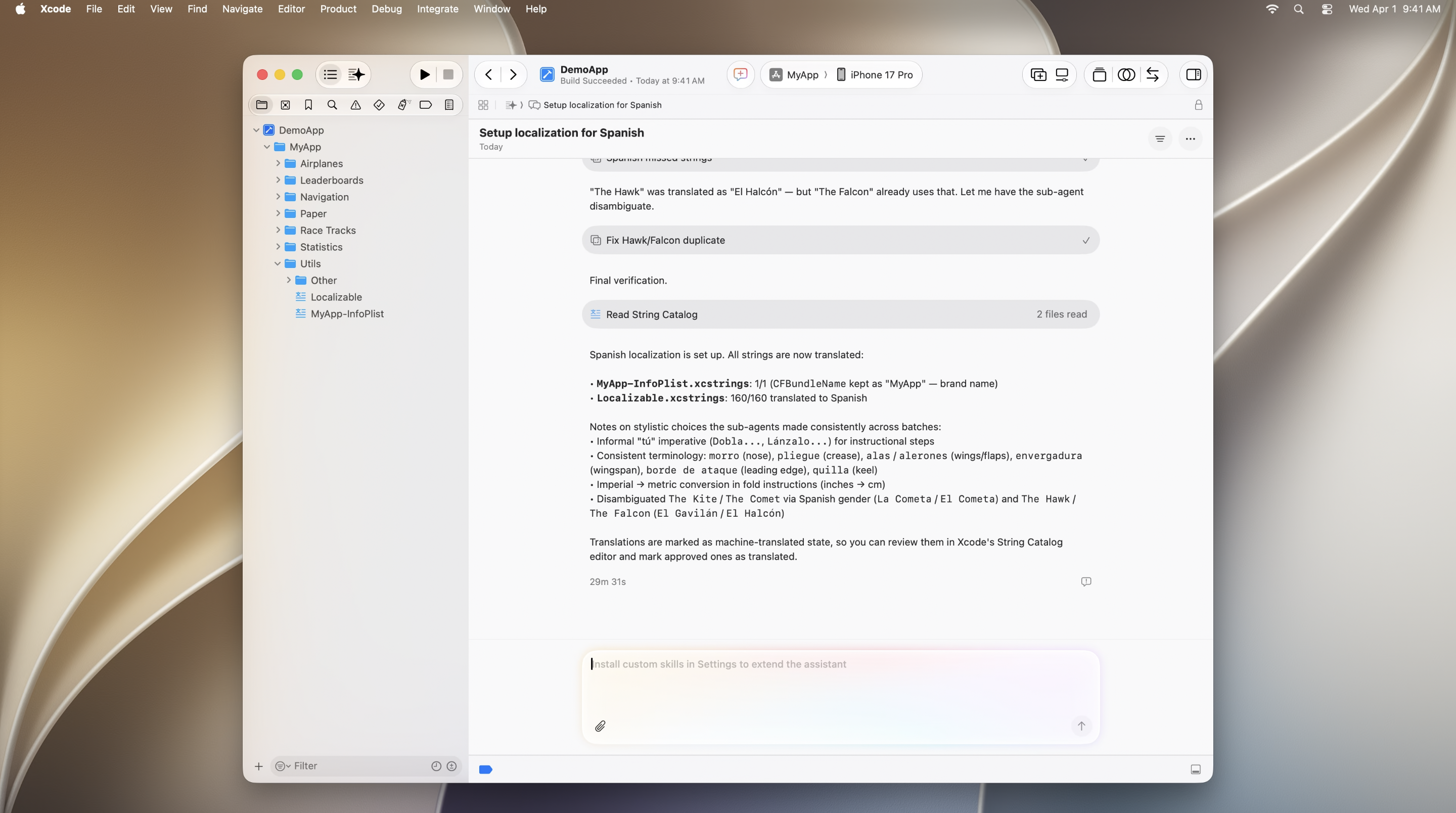This screenshot has height=813, width=1456.
Task: Open the related items grid icon
Action: (x=483, y=105)
